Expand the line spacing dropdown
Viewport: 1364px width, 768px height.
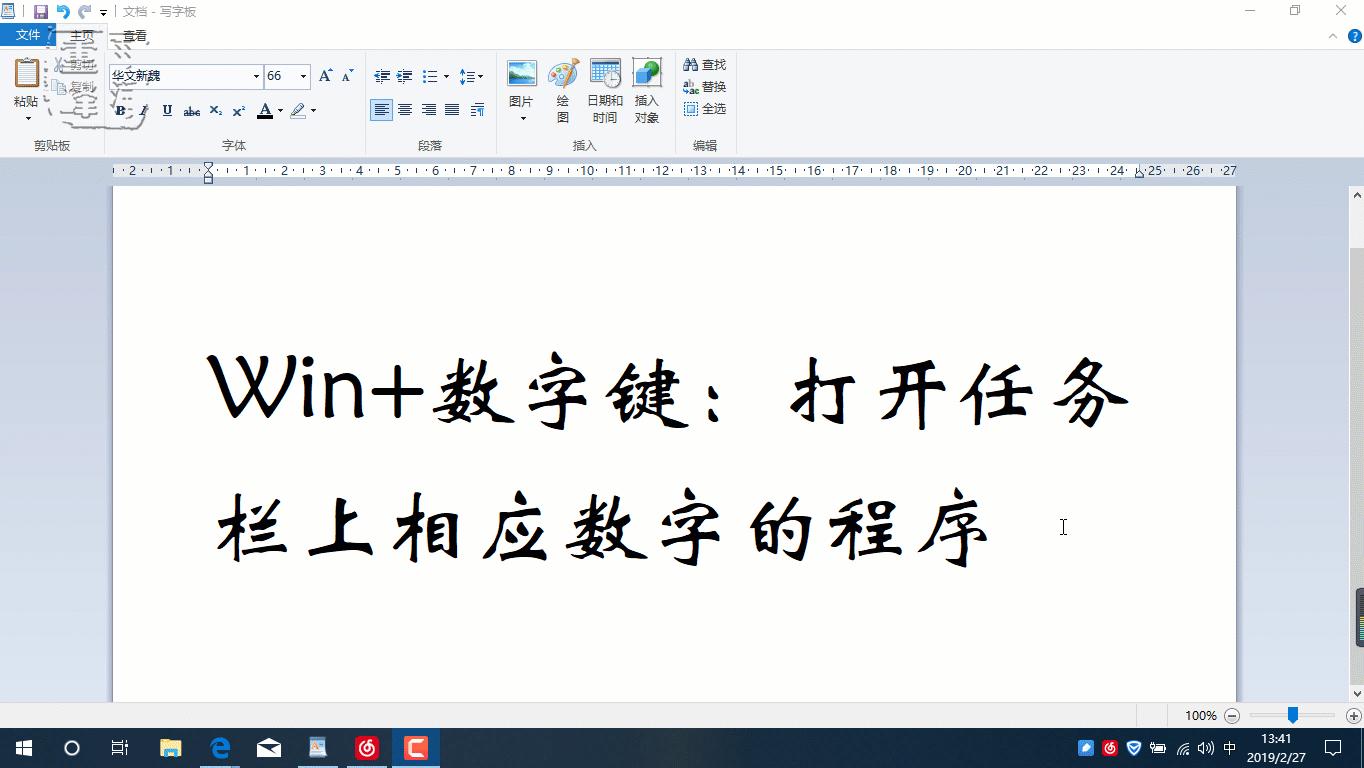[x=479, y=76]
